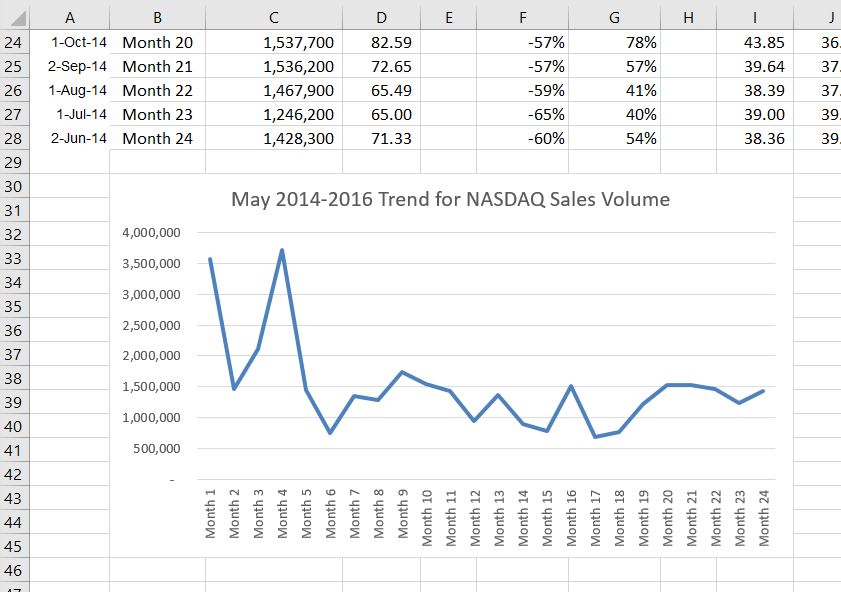Screen dimensions: 841x592
Task: Click the cell showing 43.85
Action: coord(755,42)
